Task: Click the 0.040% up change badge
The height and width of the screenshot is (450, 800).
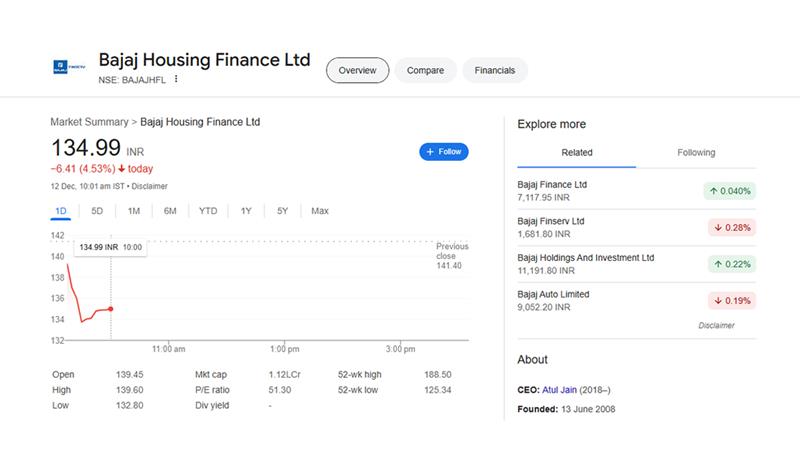Action: coord(730,191)
